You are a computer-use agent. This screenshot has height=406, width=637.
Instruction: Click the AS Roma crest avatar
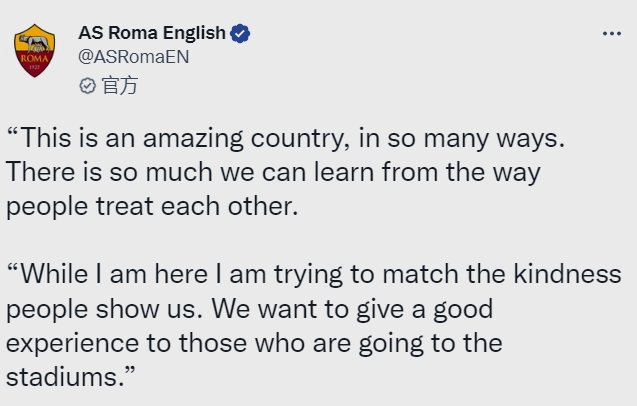[35, 50]
